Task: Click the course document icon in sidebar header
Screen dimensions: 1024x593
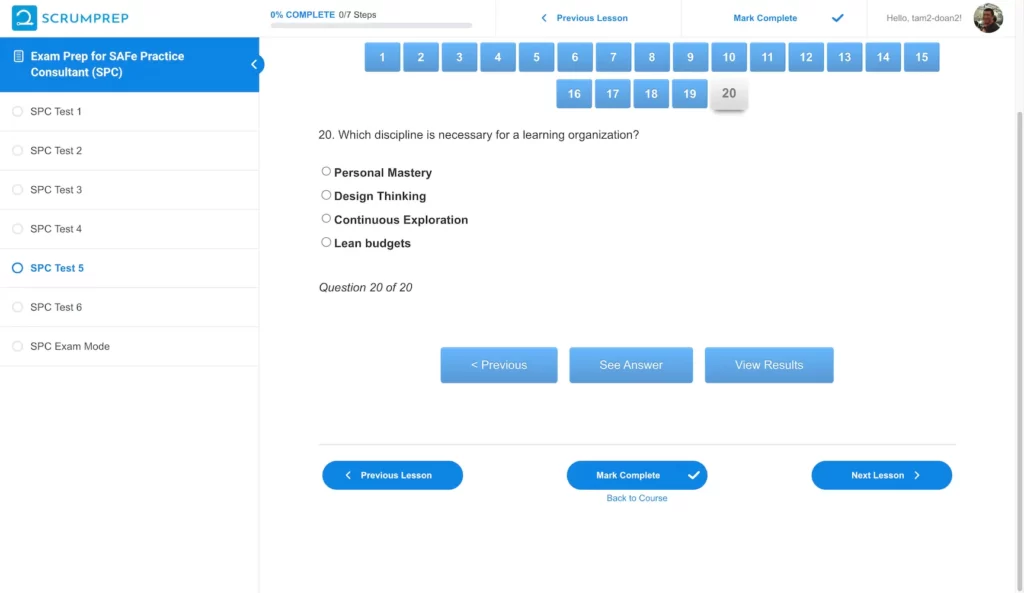Action: click(x=18, y=57)
